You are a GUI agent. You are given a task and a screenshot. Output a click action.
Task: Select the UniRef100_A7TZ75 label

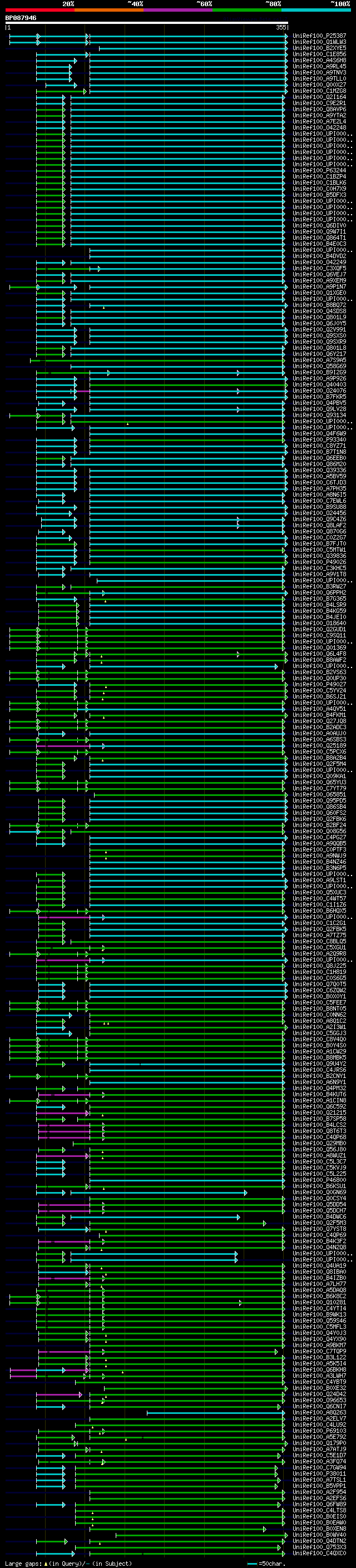319,935
